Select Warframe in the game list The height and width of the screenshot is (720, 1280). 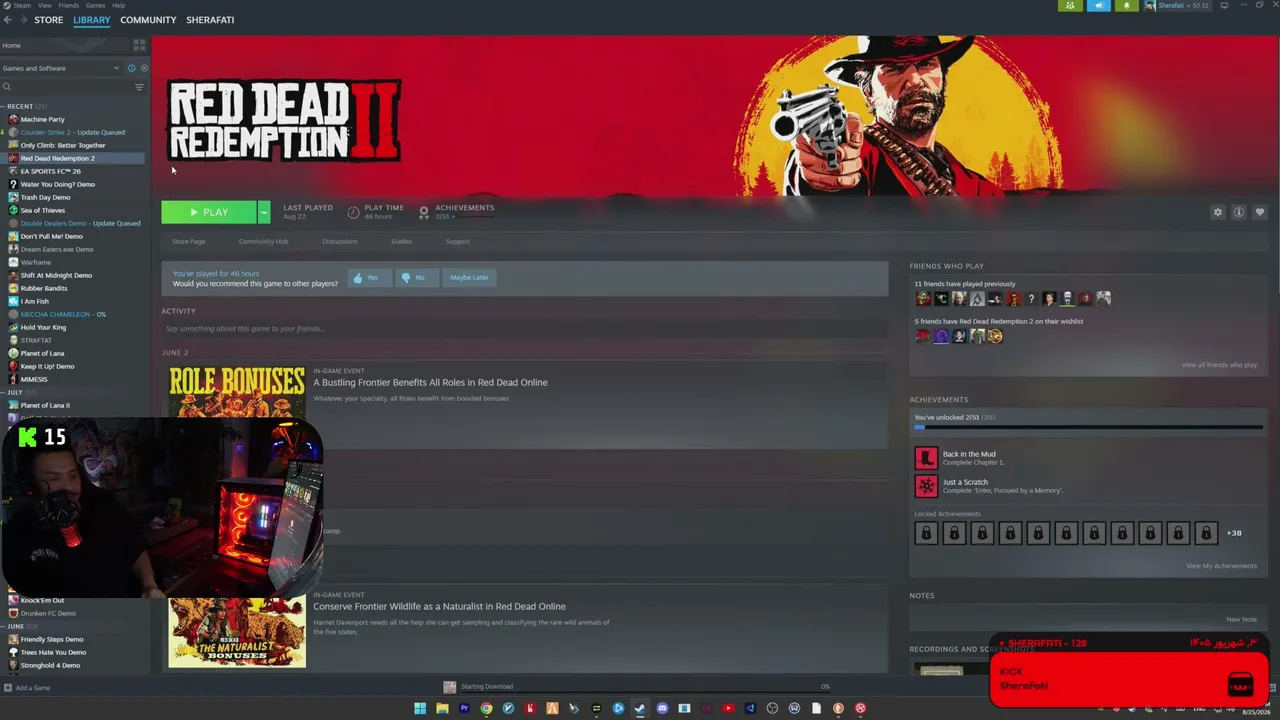[x=35, y=262]
